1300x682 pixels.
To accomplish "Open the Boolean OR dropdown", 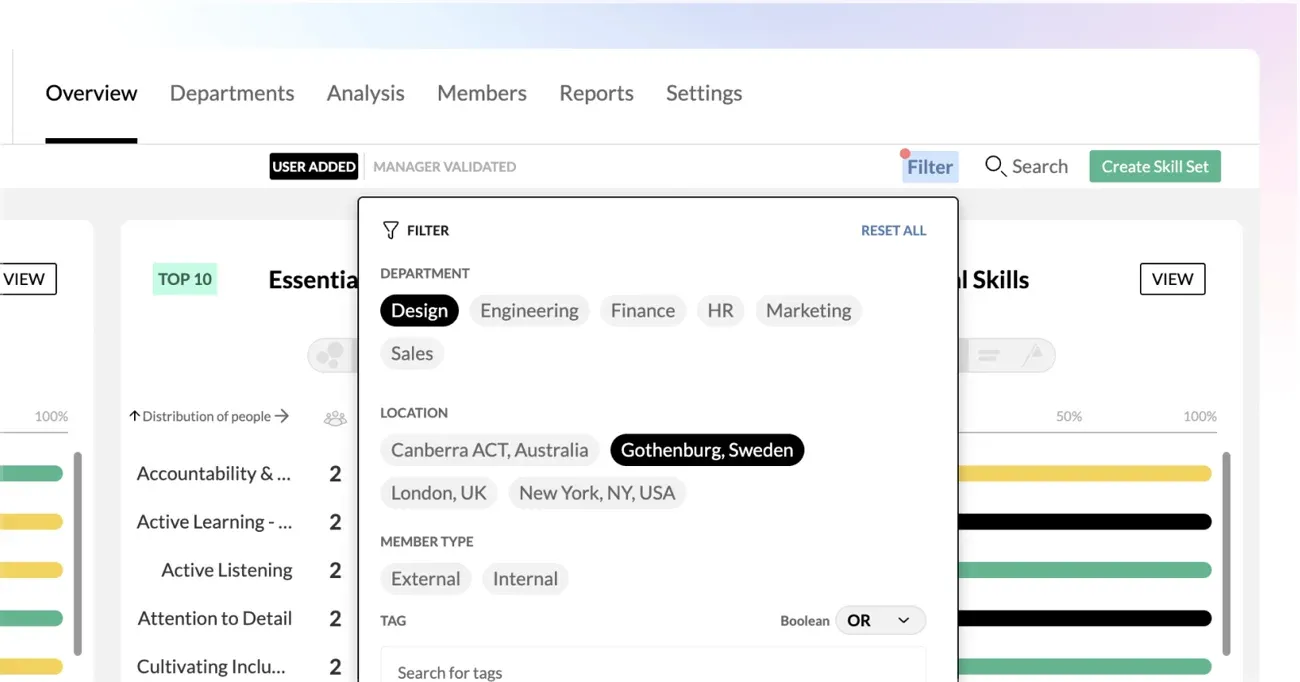I will tap(880, 620).
